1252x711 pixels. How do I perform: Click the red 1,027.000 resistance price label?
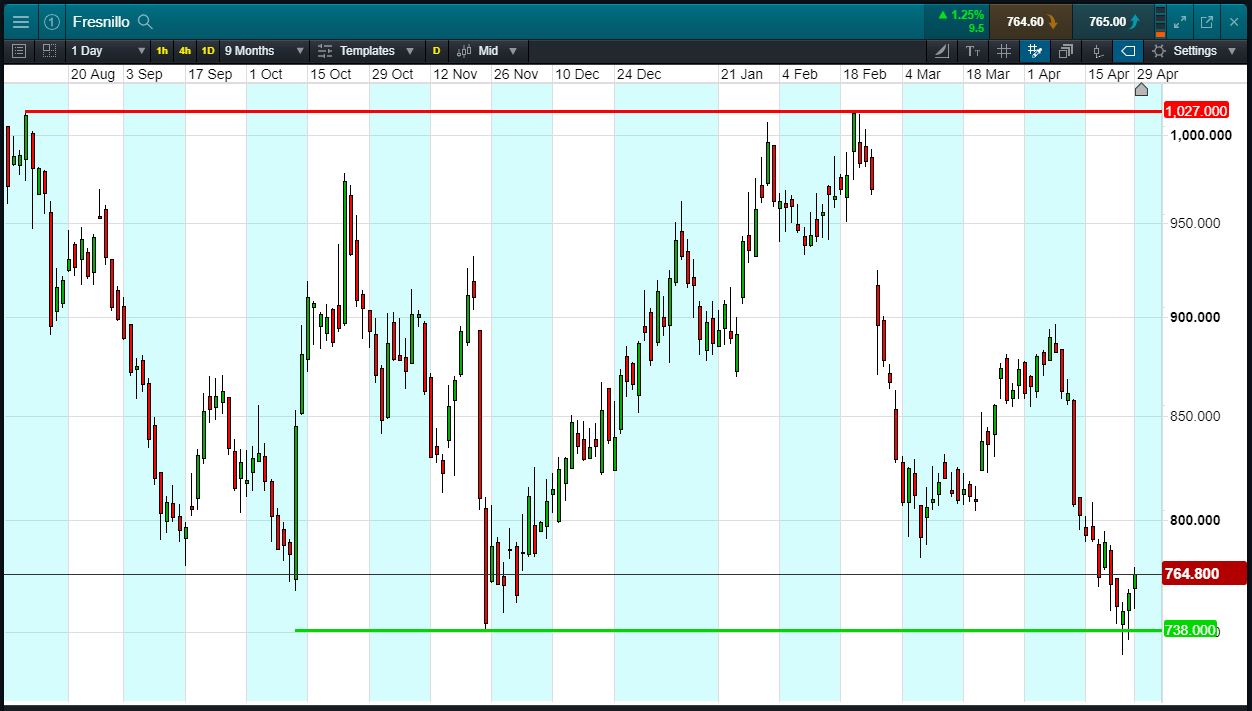click(x=1196, y=111)
